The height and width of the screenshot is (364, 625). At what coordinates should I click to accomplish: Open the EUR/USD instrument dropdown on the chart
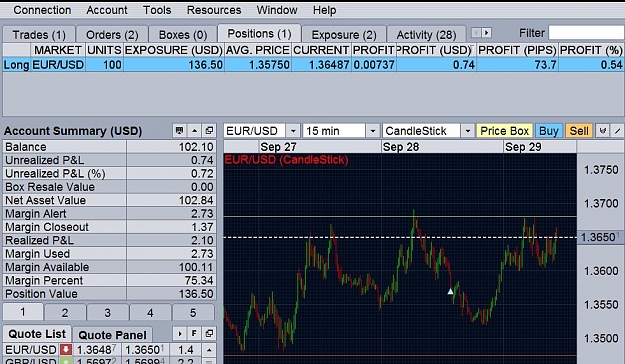click(x=293, y=131)
